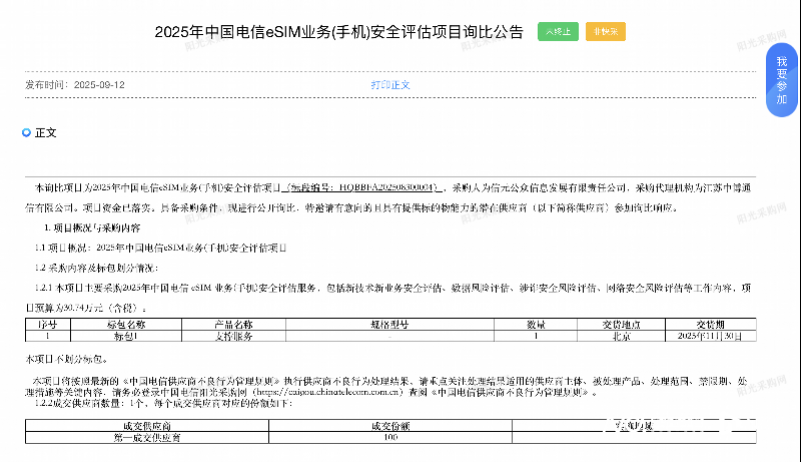This screenshot has width=801, height=462.
Task: Click the announcement title heading
Action: pos(338,33)
